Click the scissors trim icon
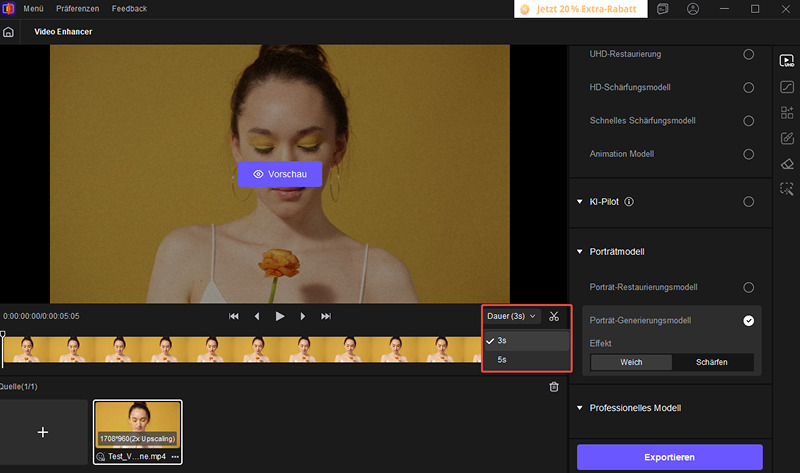800x473 pixels. tap(554, 316)
